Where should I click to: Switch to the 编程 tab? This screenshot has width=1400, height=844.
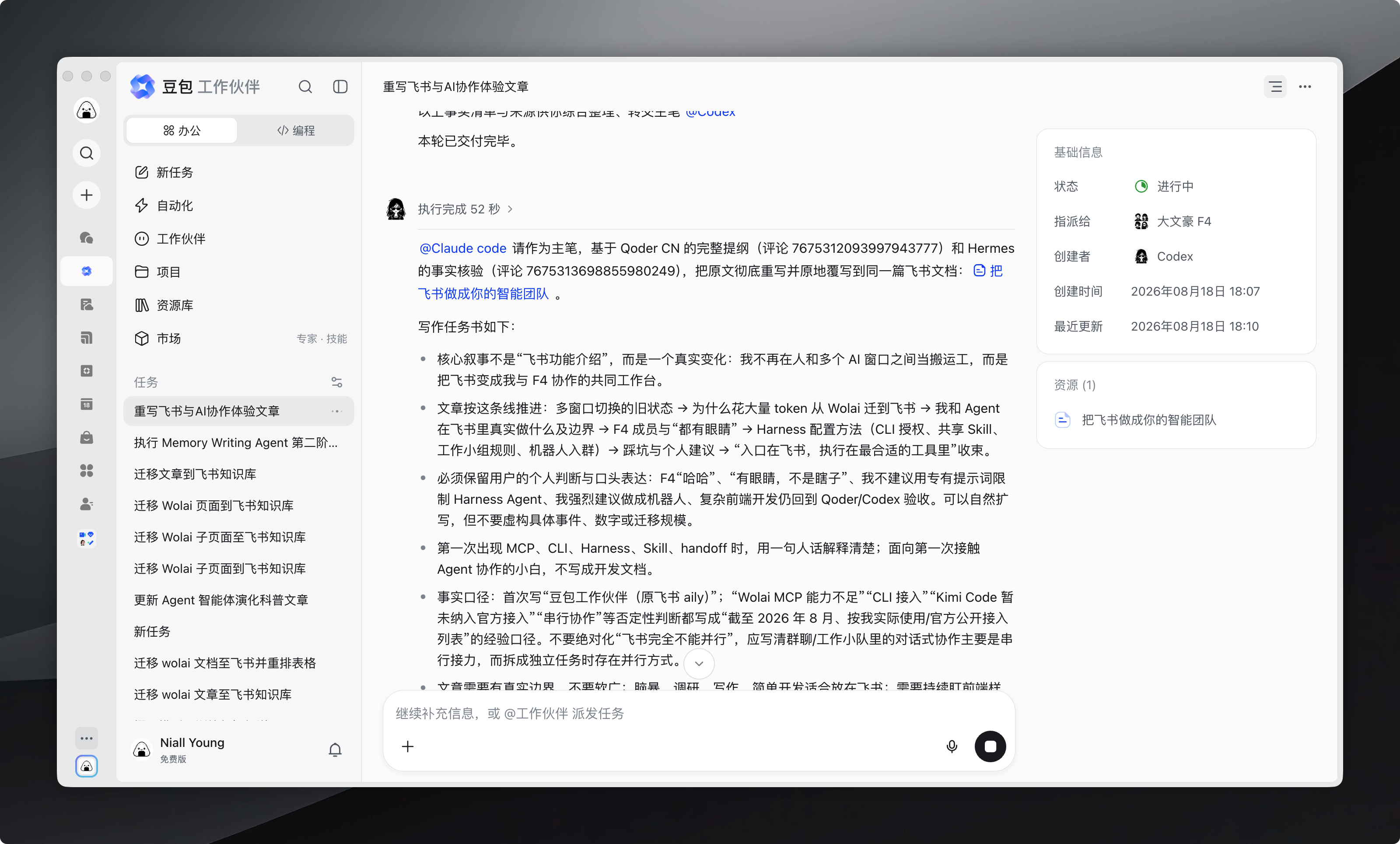(296, 130)
